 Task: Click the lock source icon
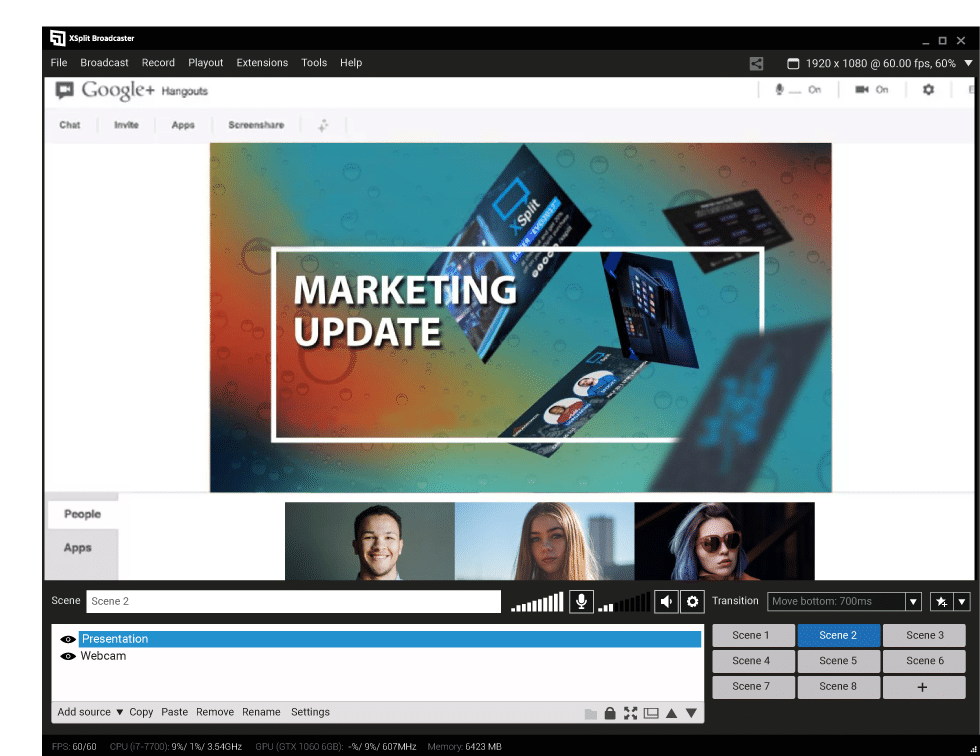click(x=610, y=713)
